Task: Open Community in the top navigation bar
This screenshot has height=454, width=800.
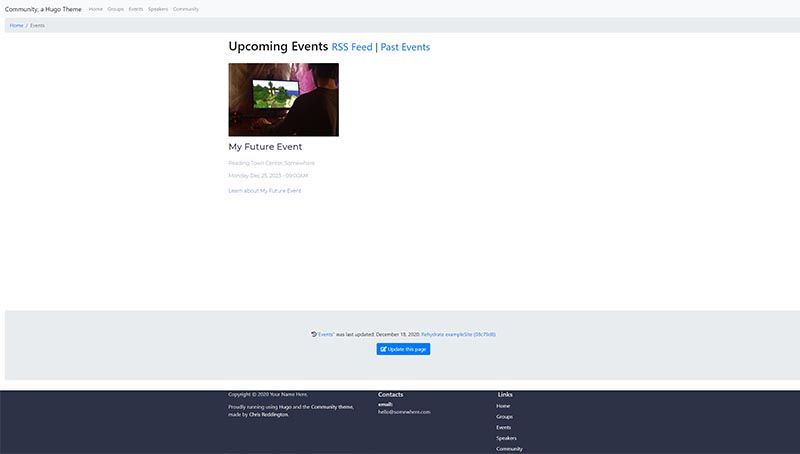Action: coord(186,9)
